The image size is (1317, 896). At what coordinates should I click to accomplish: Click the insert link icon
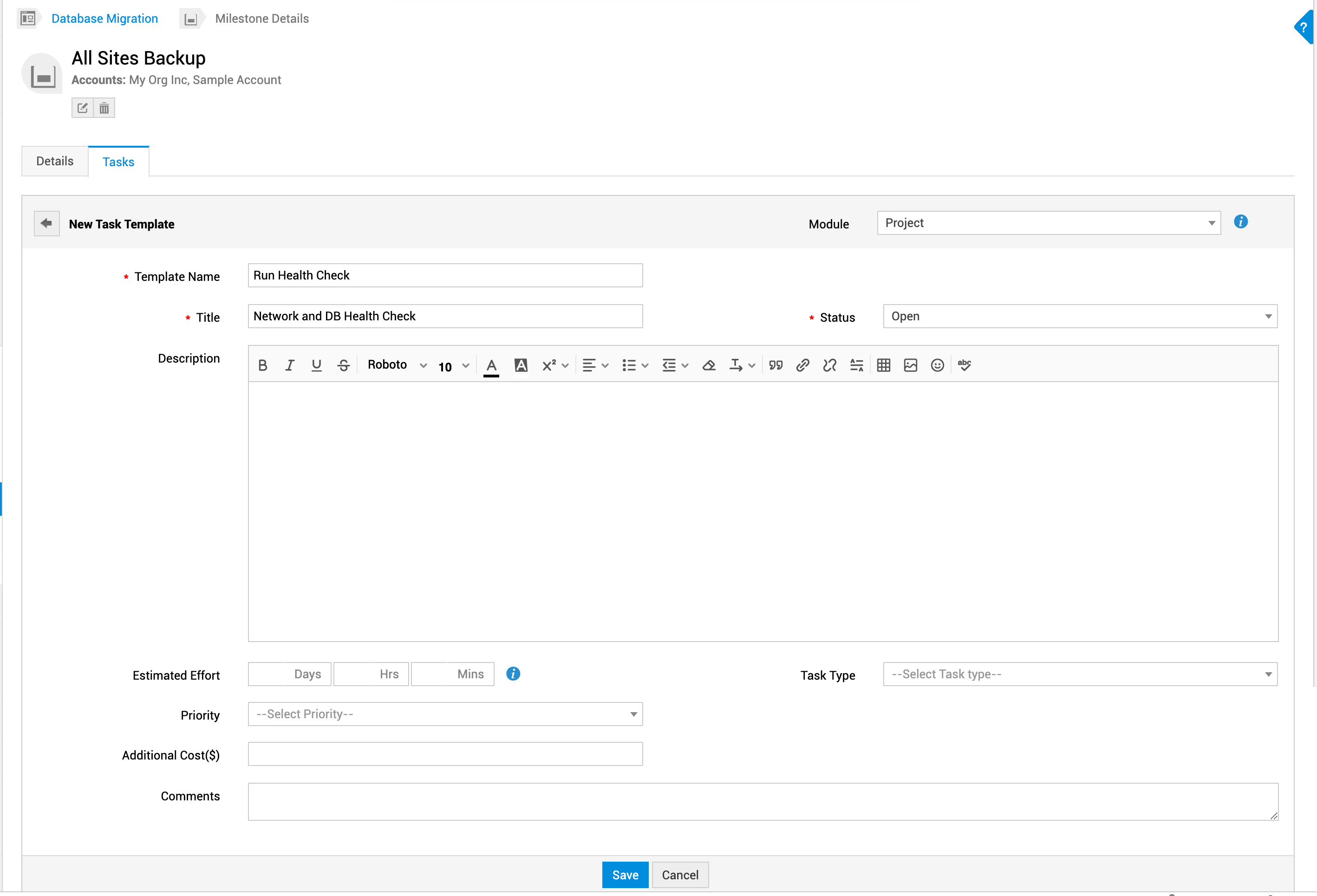click(802, 365)
